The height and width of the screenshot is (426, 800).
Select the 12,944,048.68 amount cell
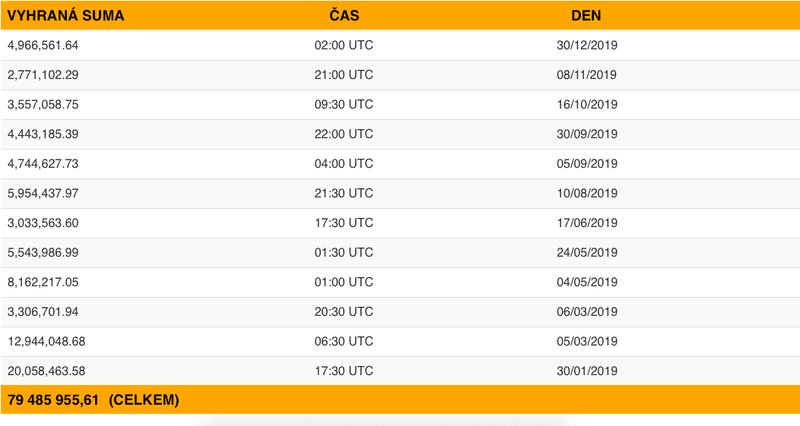[46, 341]
